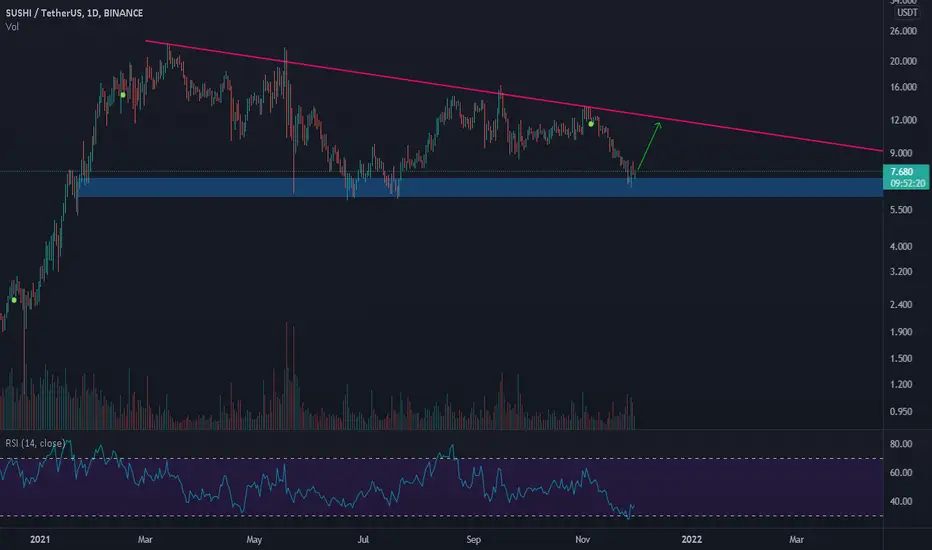Click the 9.000 price axis label

901,153
